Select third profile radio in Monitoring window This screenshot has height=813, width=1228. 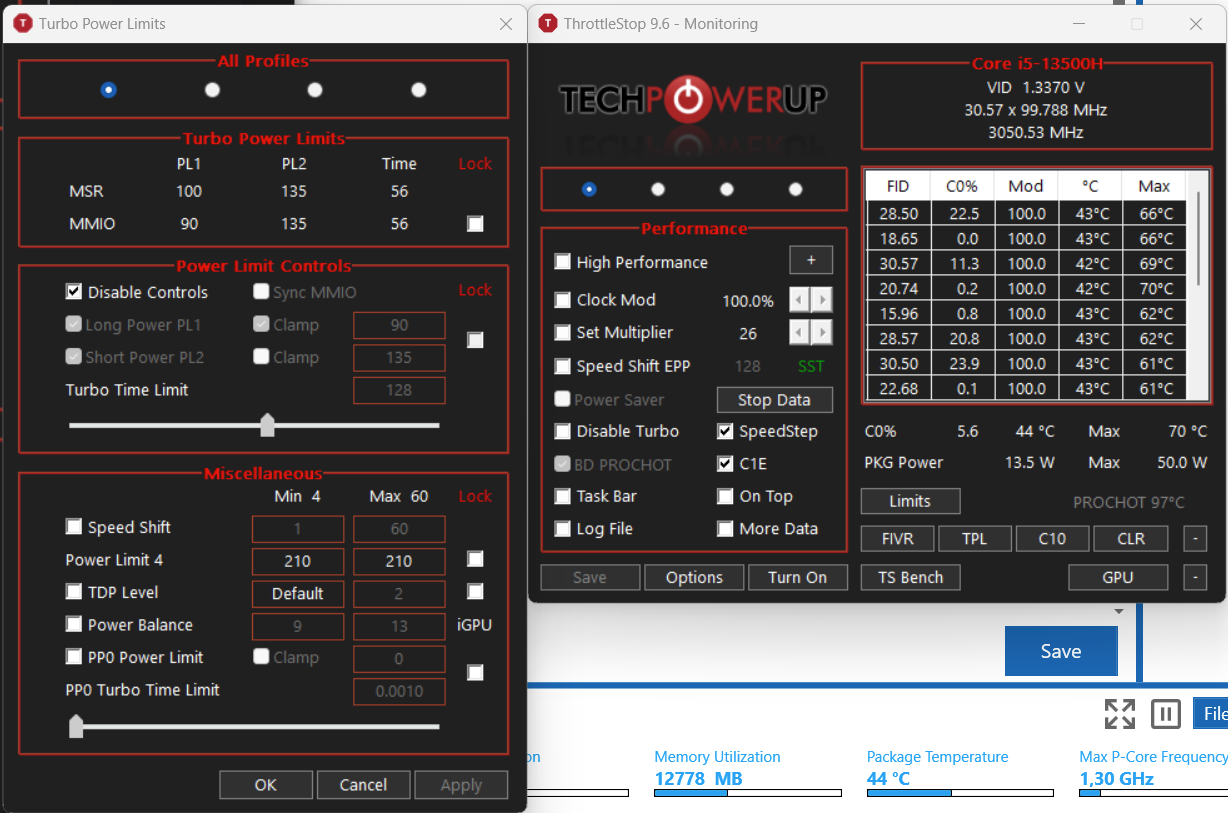click(x=726, y=189)
